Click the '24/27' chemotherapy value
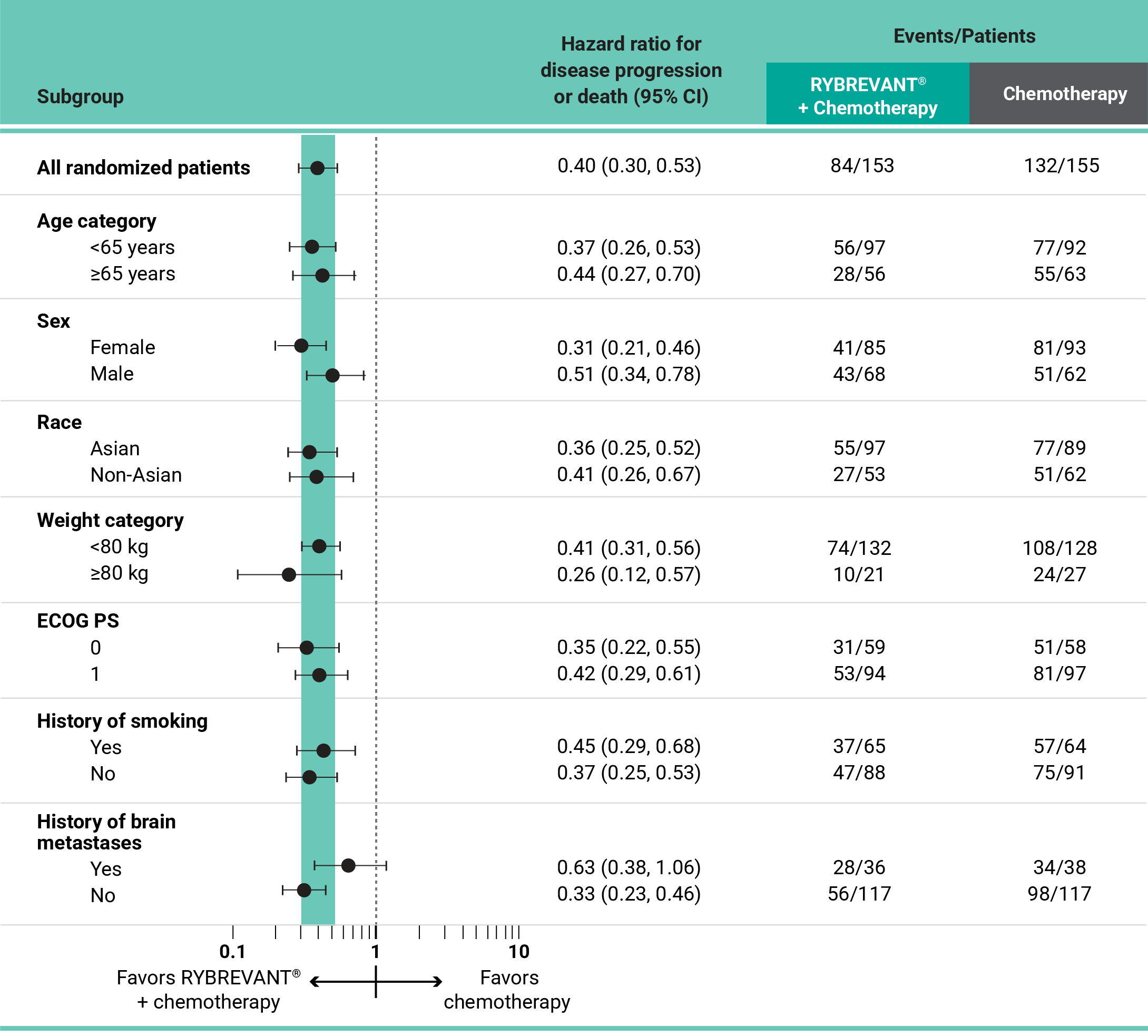1148x1036 pixels. coord(1060,574)
